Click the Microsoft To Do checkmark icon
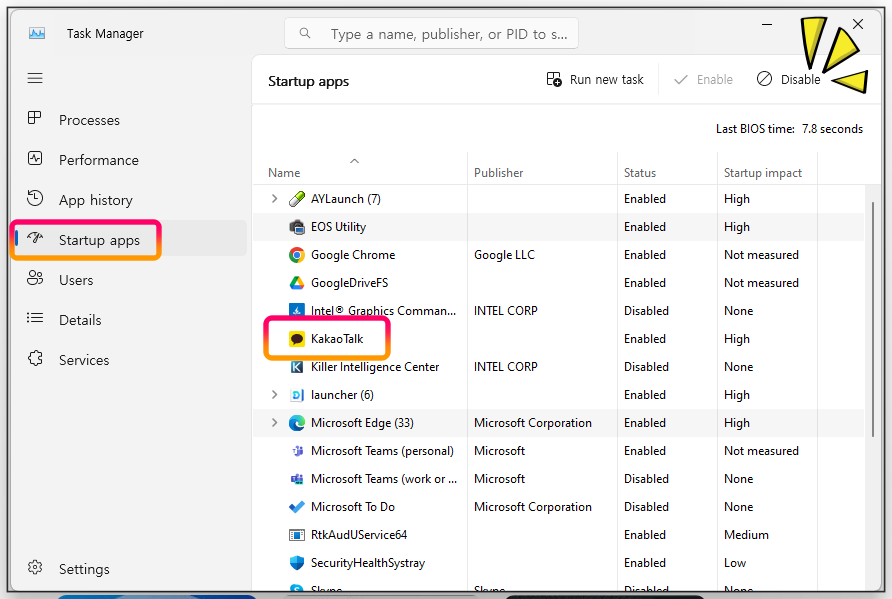 coord(297,507)
